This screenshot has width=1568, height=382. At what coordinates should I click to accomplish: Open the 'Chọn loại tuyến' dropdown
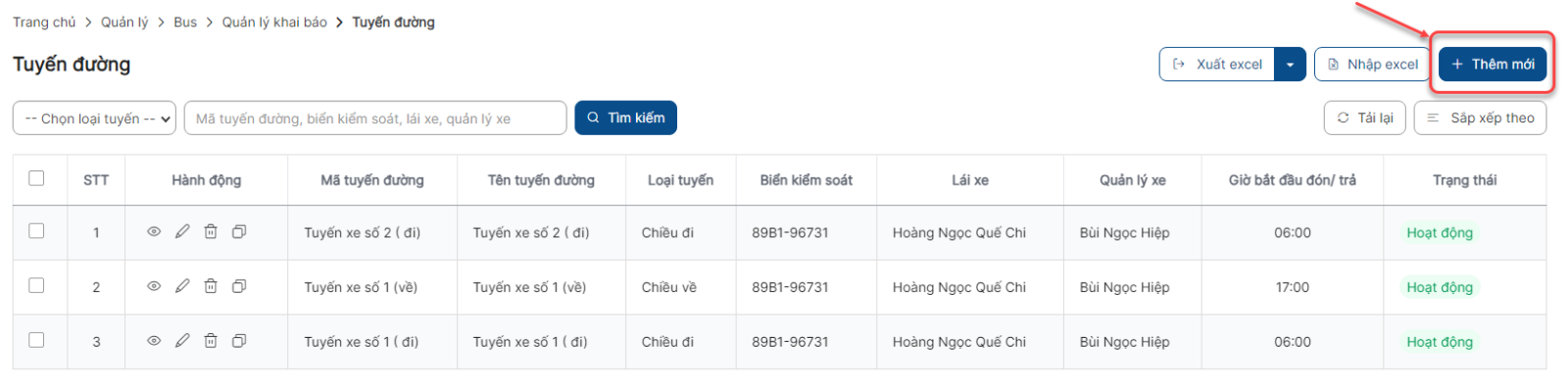click(94, 119)
